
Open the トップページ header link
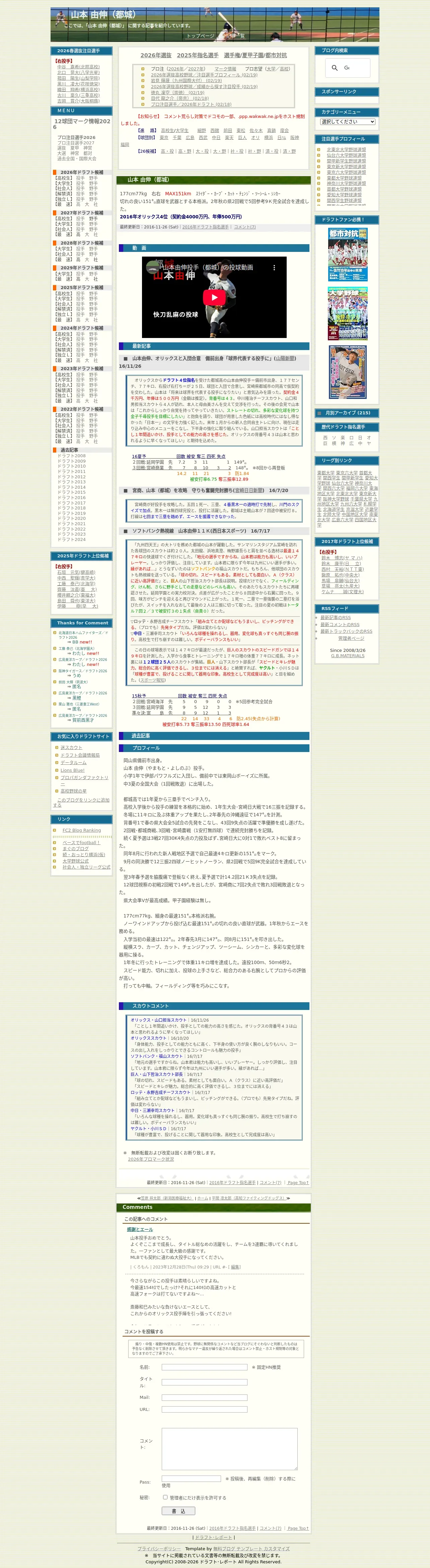[200, 36]
